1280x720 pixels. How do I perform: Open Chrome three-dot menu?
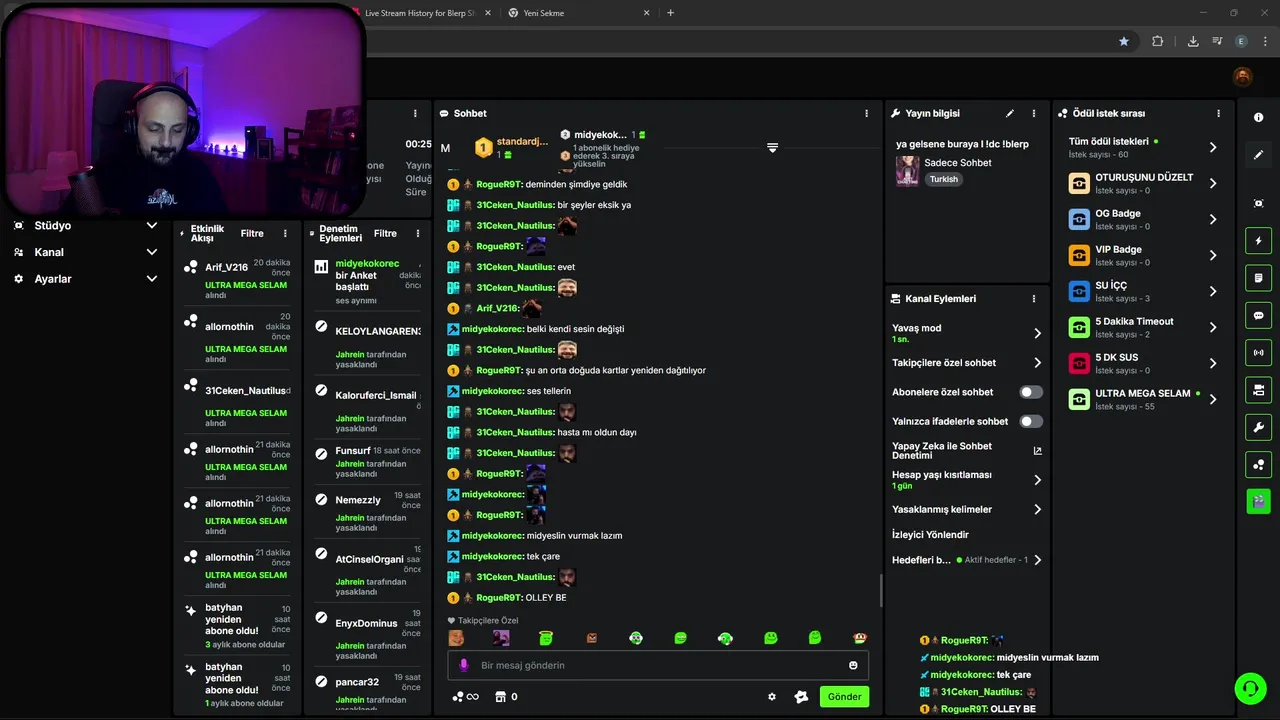pos(1265,41)
